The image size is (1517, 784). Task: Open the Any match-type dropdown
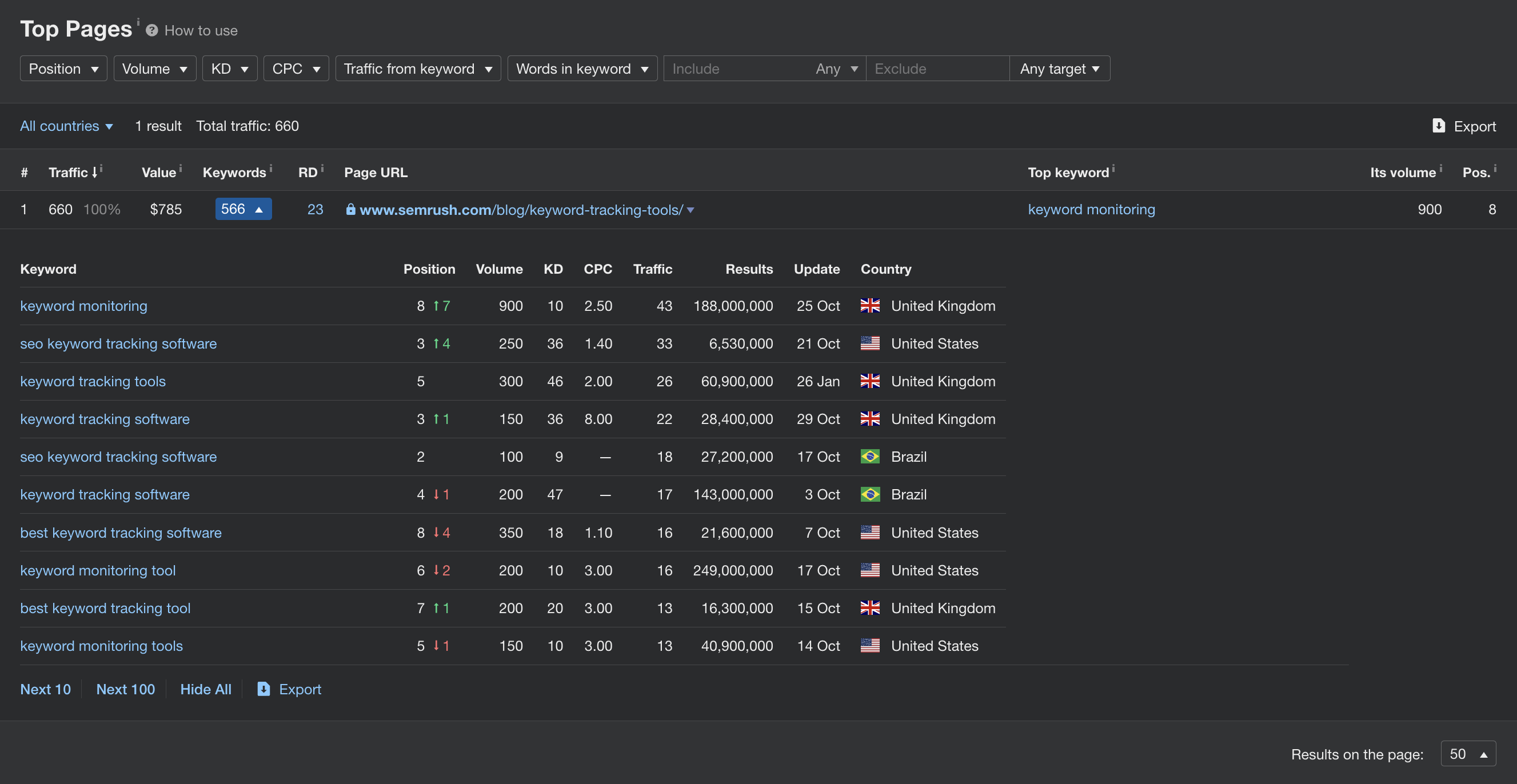[837, 68]
